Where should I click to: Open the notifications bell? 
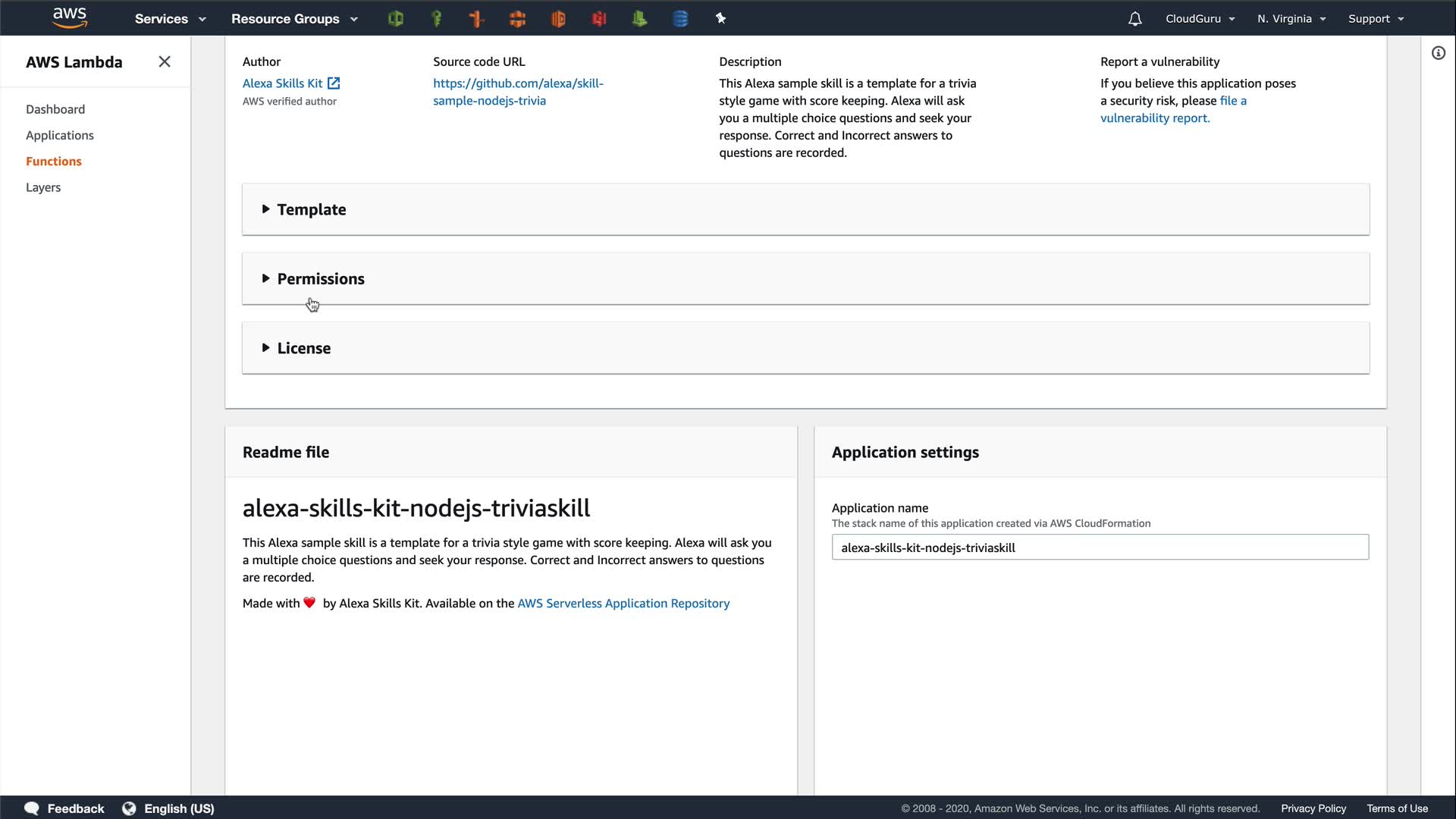pos(1134,19)
